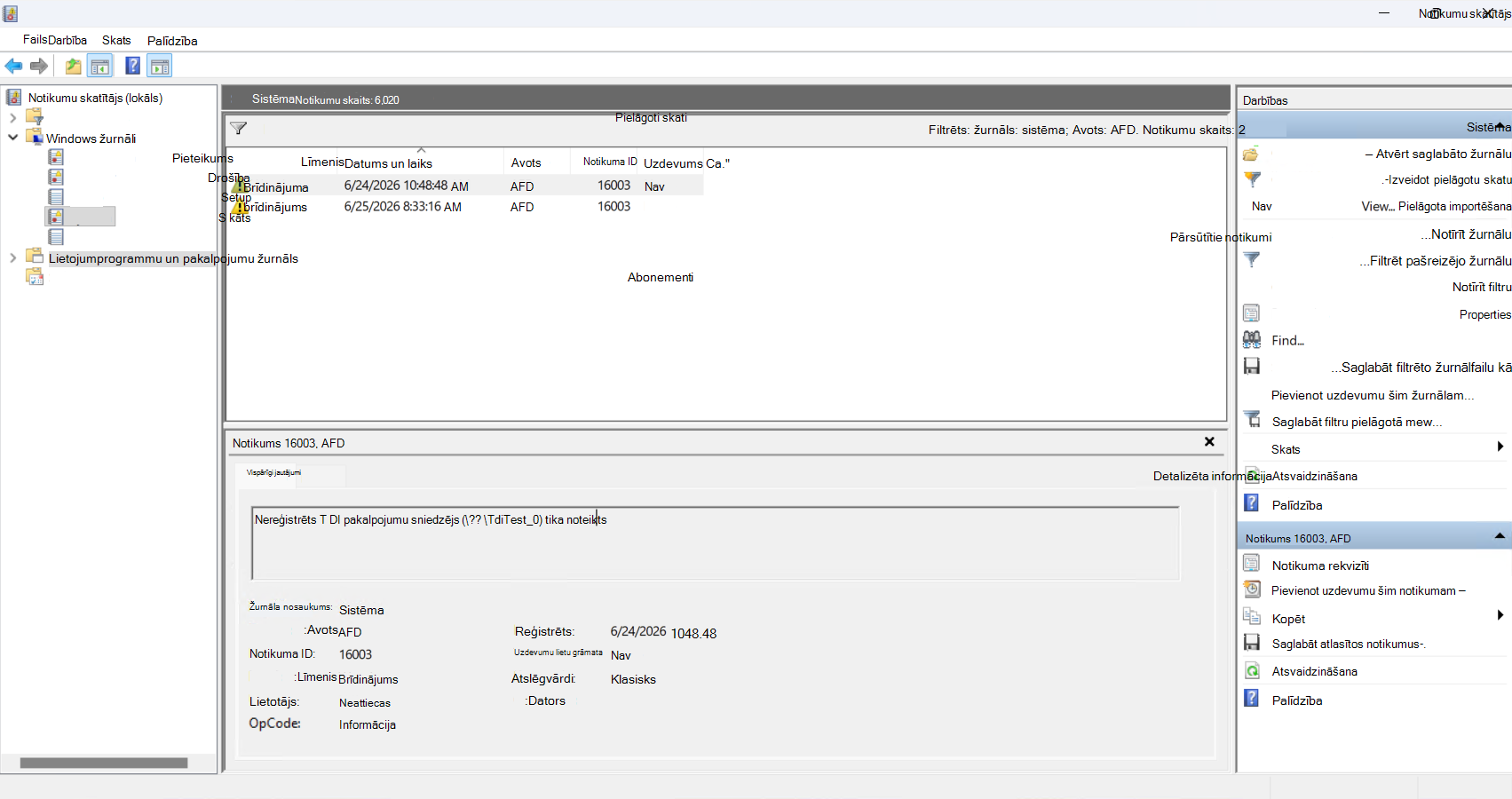The image size is (1512, 799).
Task: Click the 16003 ID in the 6/25/2026 row
Action: pos(614,206)
